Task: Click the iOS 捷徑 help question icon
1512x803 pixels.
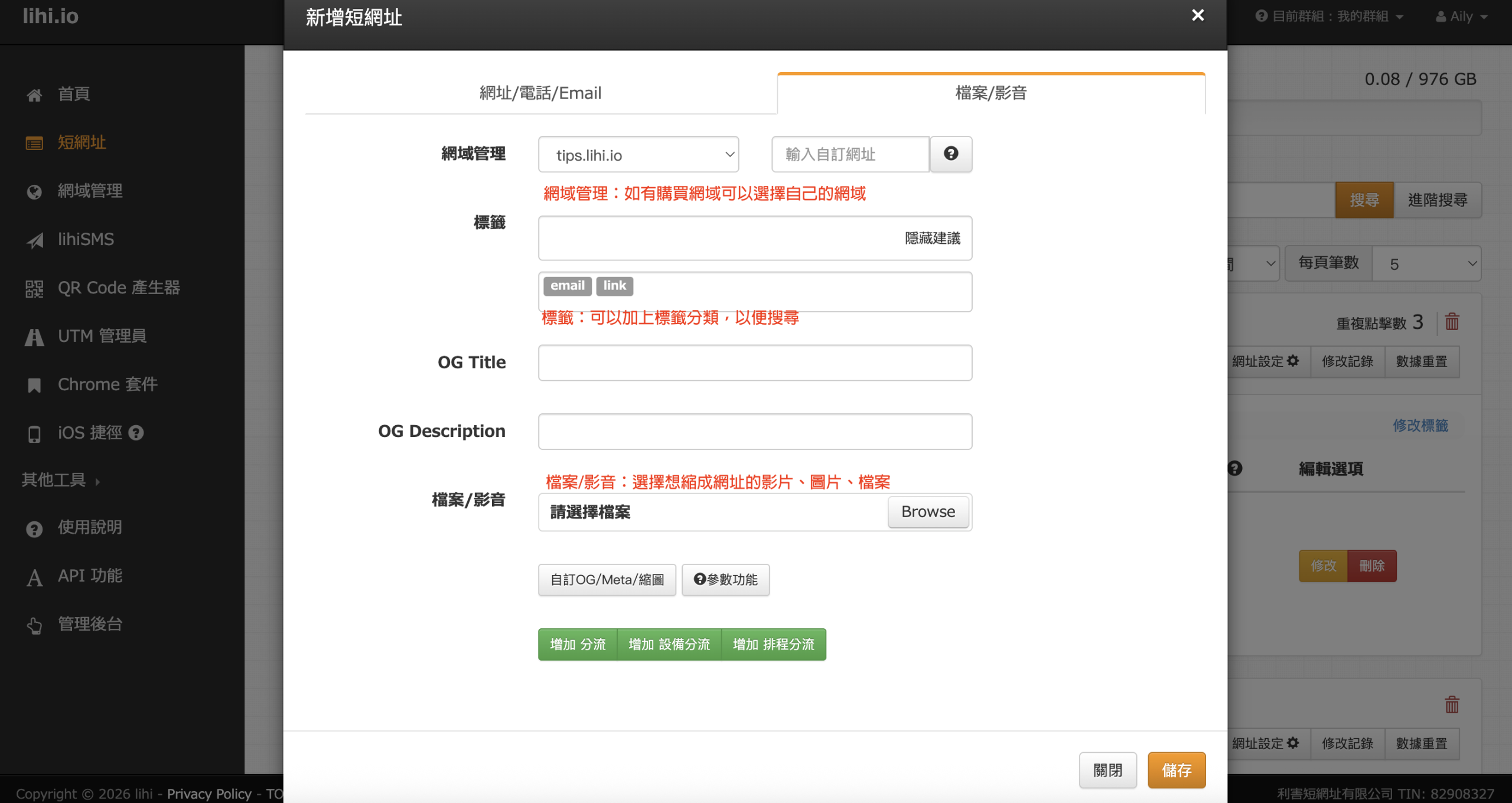Action: tap(136, 433)
